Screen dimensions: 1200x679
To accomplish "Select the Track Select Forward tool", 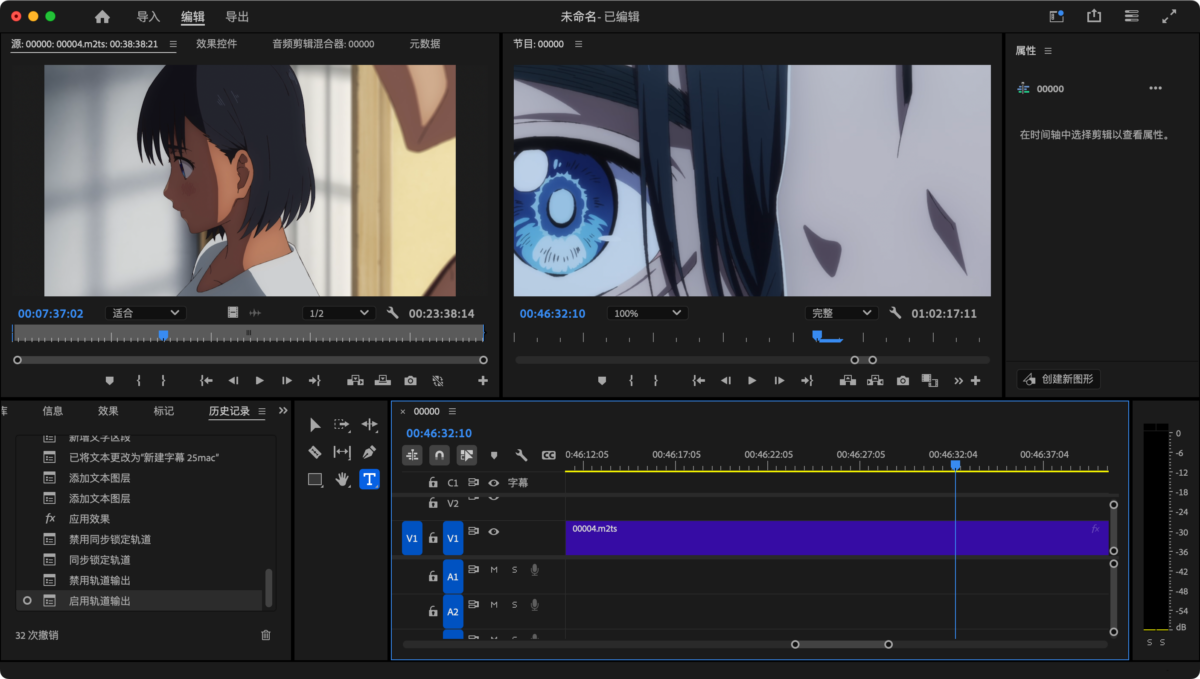I will tap(342, 425).
